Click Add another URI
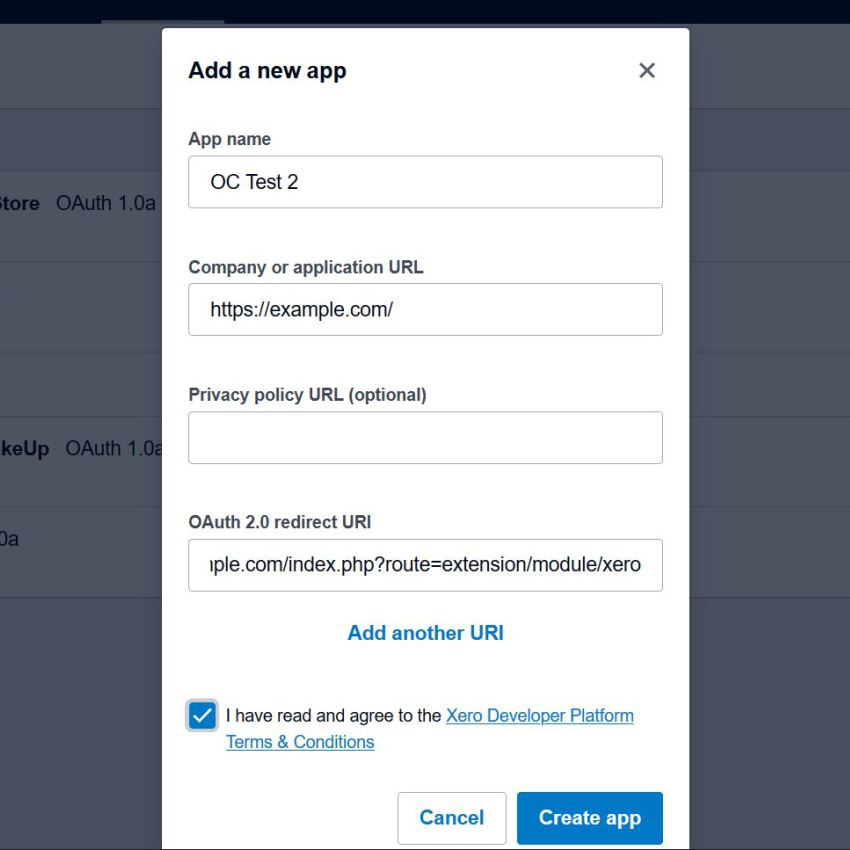 click(x=425, y=633)
